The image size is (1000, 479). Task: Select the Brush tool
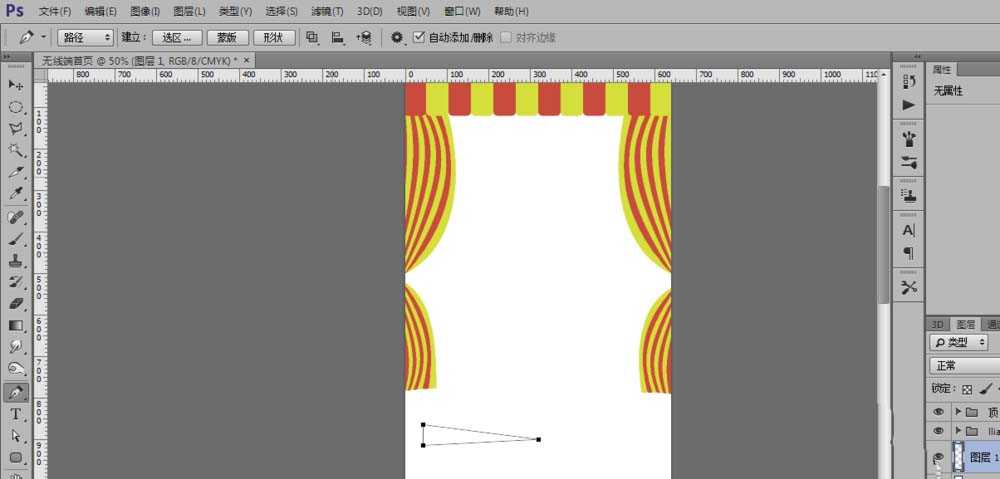pyautogui.click(x=16, y=238)
